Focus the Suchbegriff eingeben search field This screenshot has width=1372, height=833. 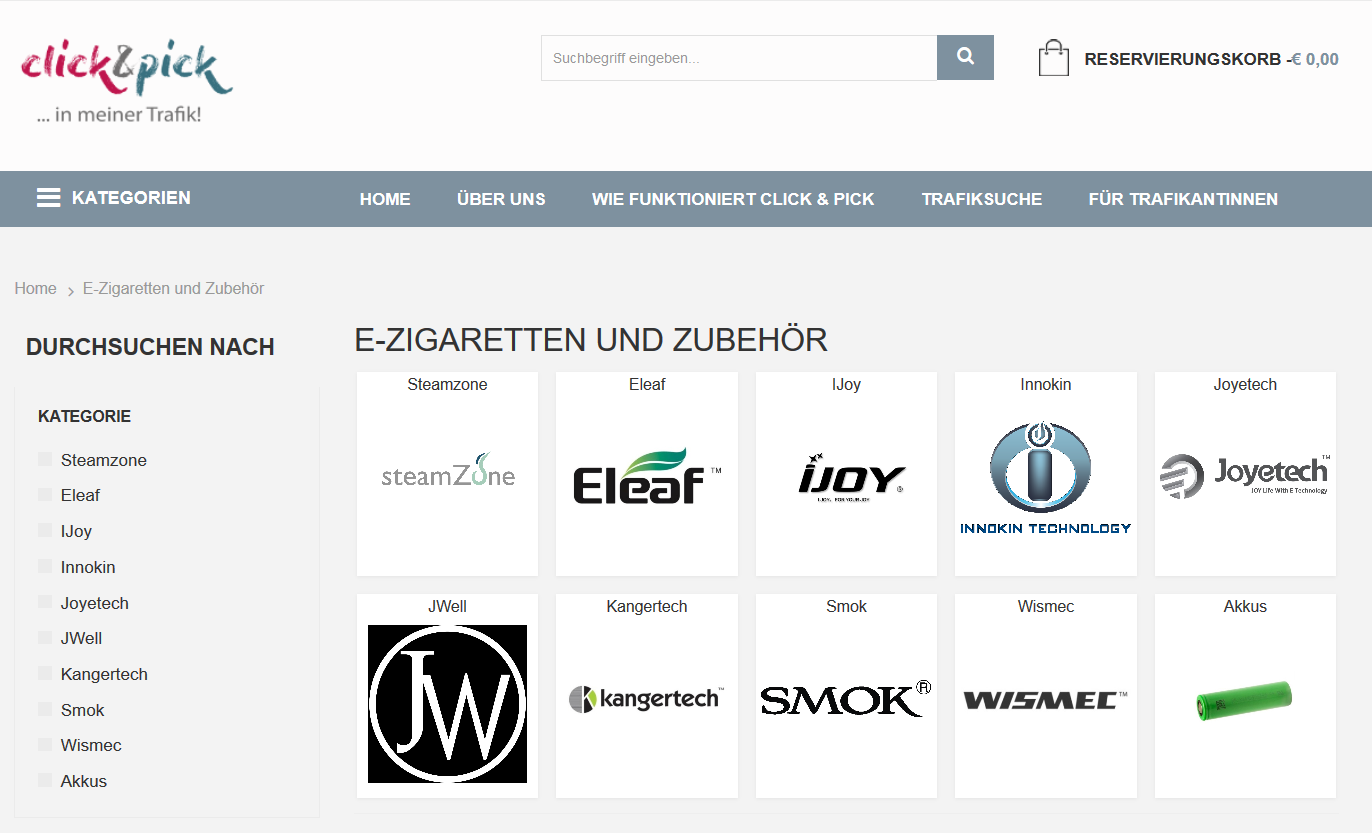(739, 58)
